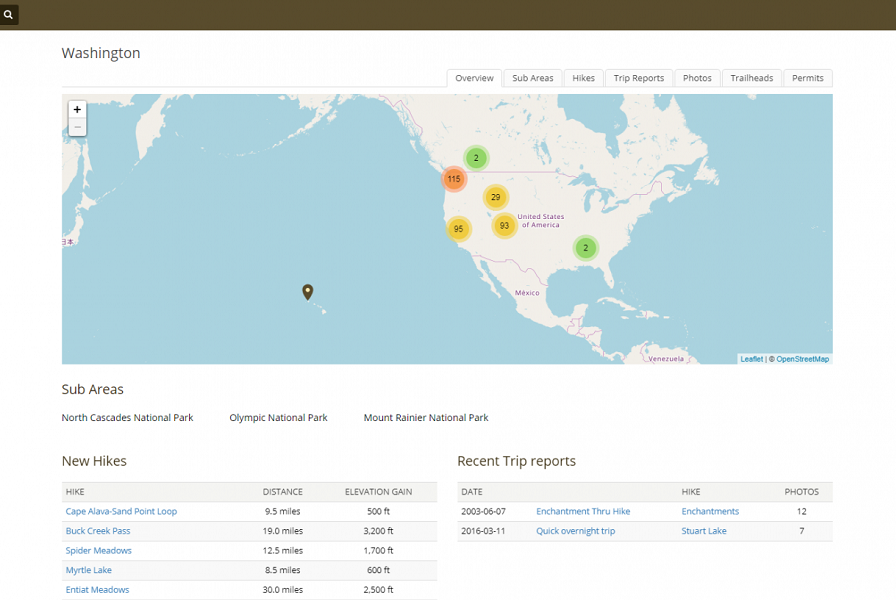This screenshot has height=600, width=896.
Task: Open the Photos tab
Action: point(697,78)
